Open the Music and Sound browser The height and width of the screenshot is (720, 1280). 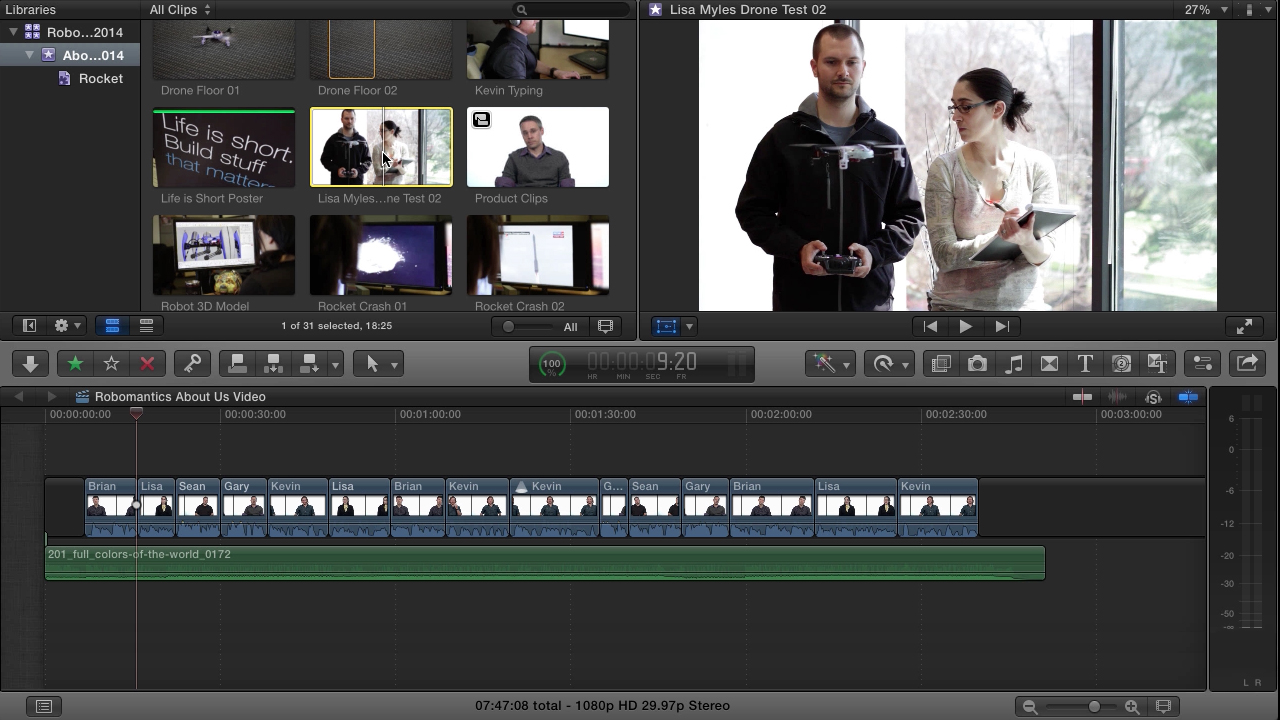pyautogui.click(x=1013, y=363)
